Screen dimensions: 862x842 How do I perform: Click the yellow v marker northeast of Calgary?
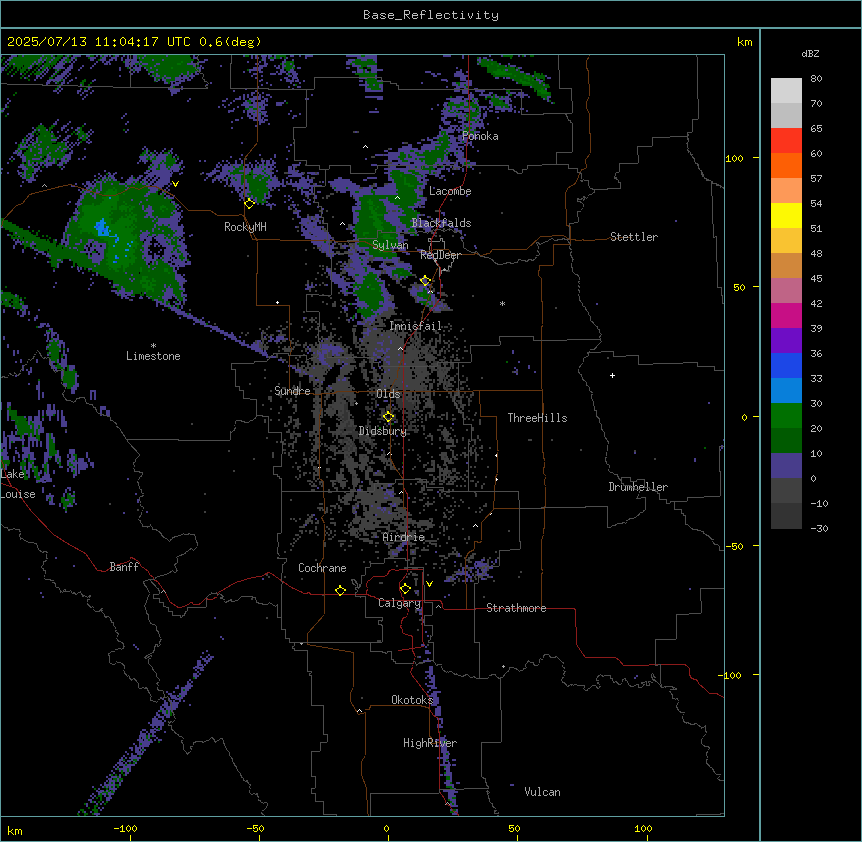point(429,584)
